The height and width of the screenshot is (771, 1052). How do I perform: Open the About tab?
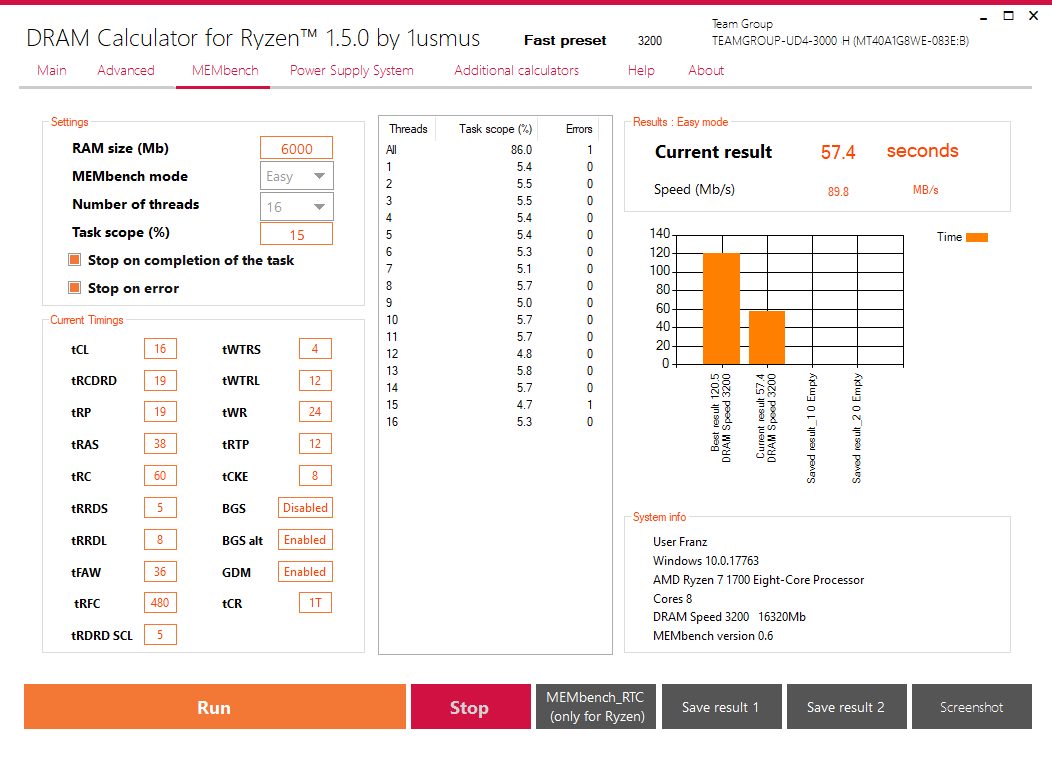click(706, 70)
